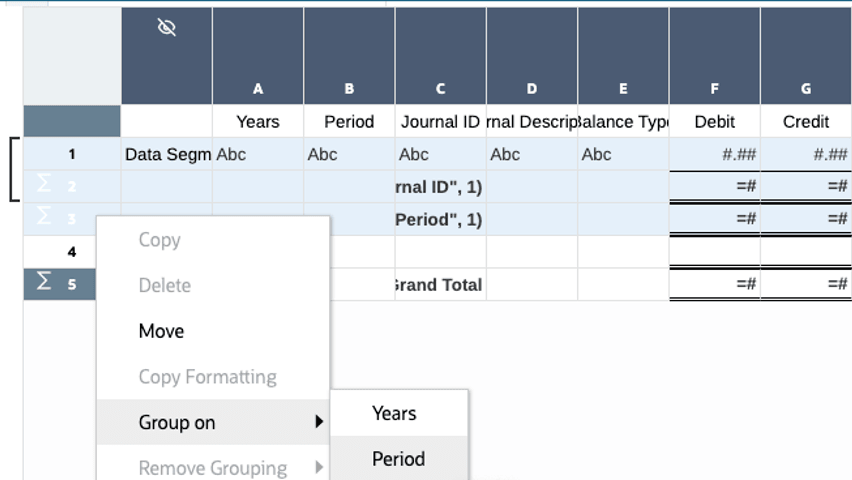
Task: Click the sigma icon on row 5
Action: tap(44, 284)
